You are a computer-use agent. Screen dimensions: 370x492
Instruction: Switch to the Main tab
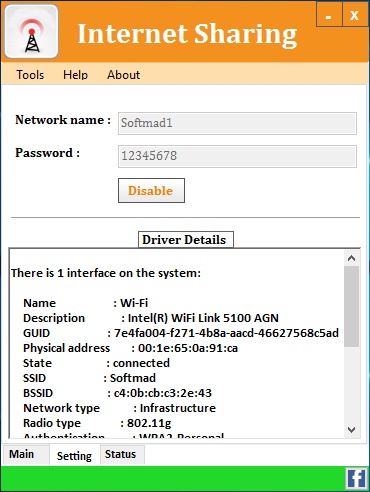click(21, 454)
